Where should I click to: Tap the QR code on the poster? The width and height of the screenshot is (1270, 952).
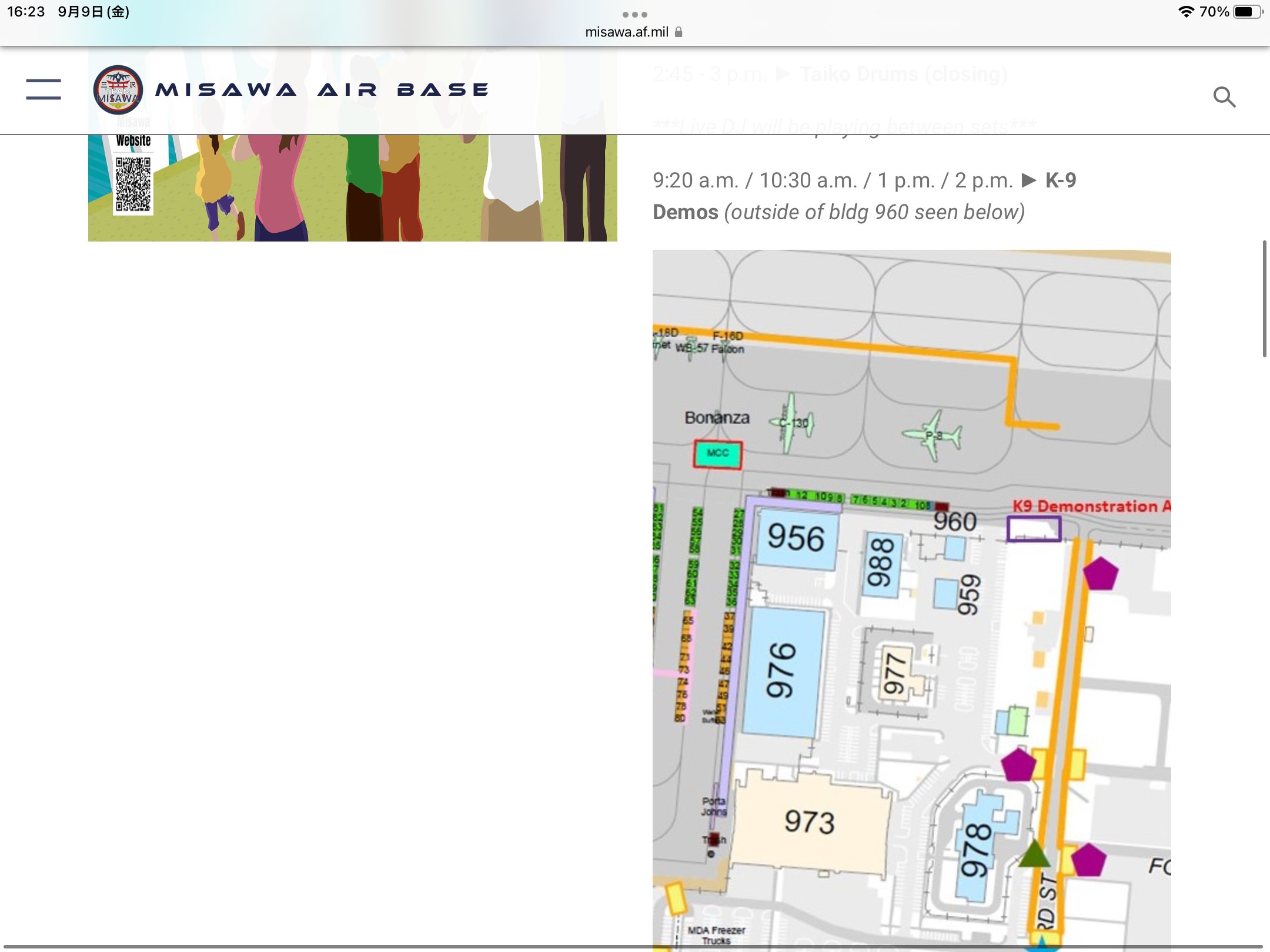tap(133, 184)
